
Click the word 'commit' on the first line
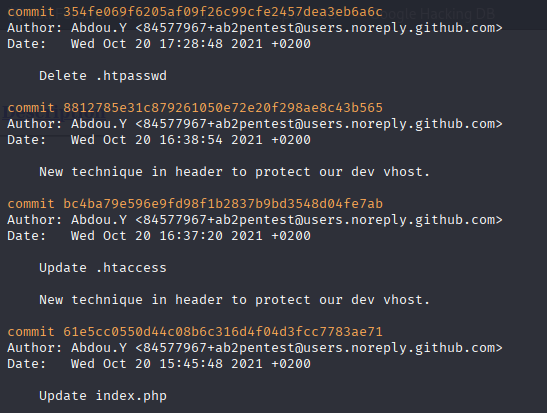pos(31,12)
